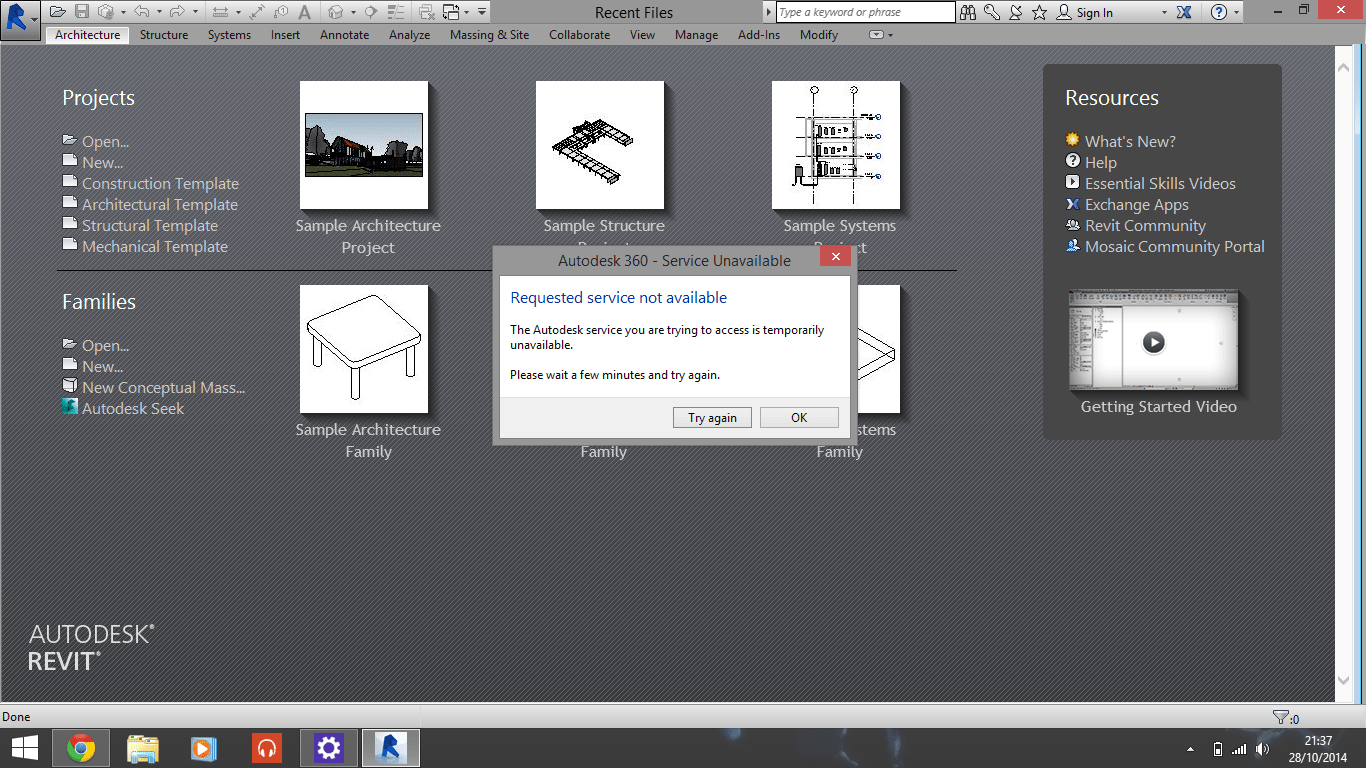This screenshot has width=1366, height=768.
Task: Open the Autodesk Seek link
Action: [133, 409]
